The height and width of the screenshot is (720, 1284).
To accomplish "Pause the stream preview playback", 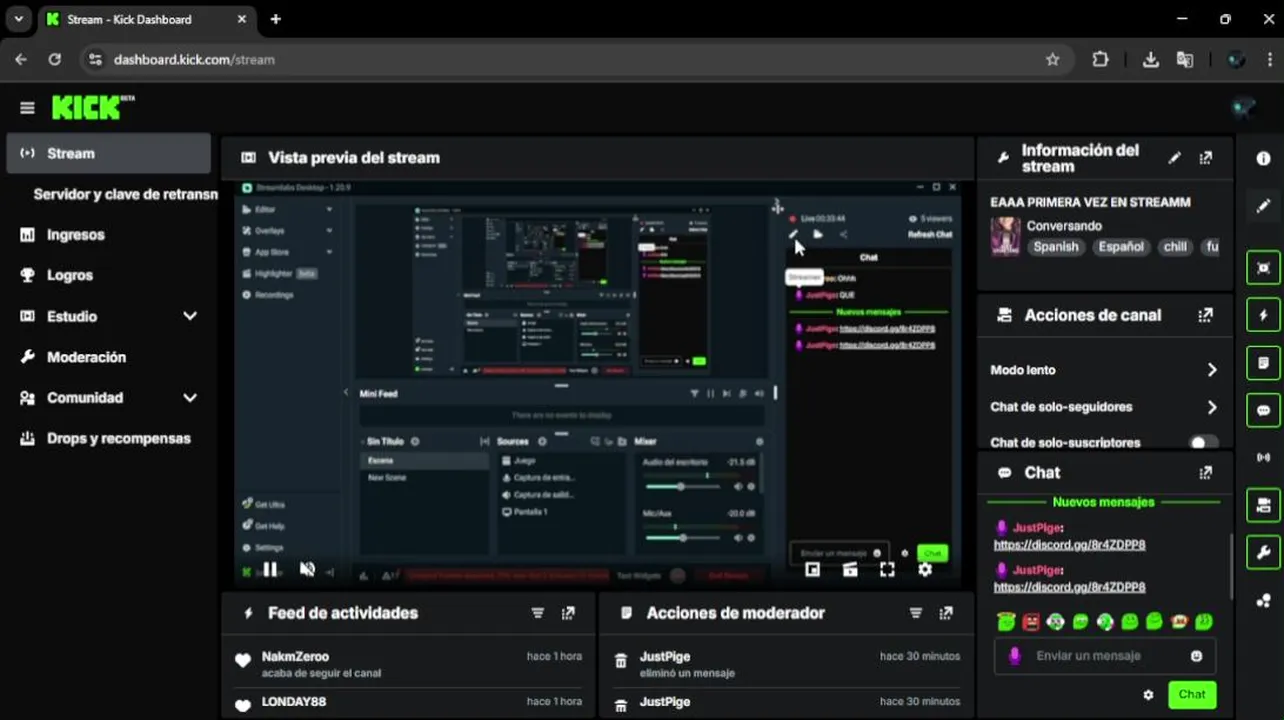I will [x=269, y=569].
